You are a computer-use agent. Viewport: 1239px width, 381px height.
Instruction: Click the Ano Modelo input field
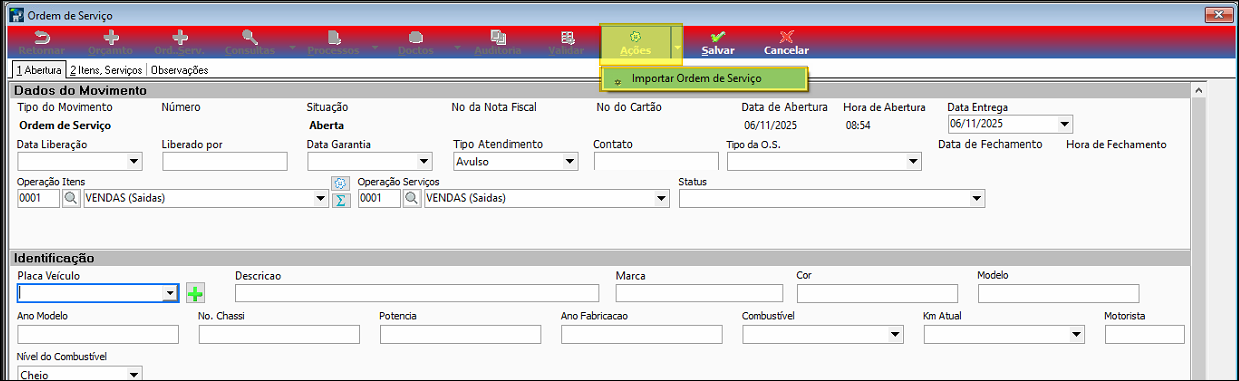(x=98, y=334)
